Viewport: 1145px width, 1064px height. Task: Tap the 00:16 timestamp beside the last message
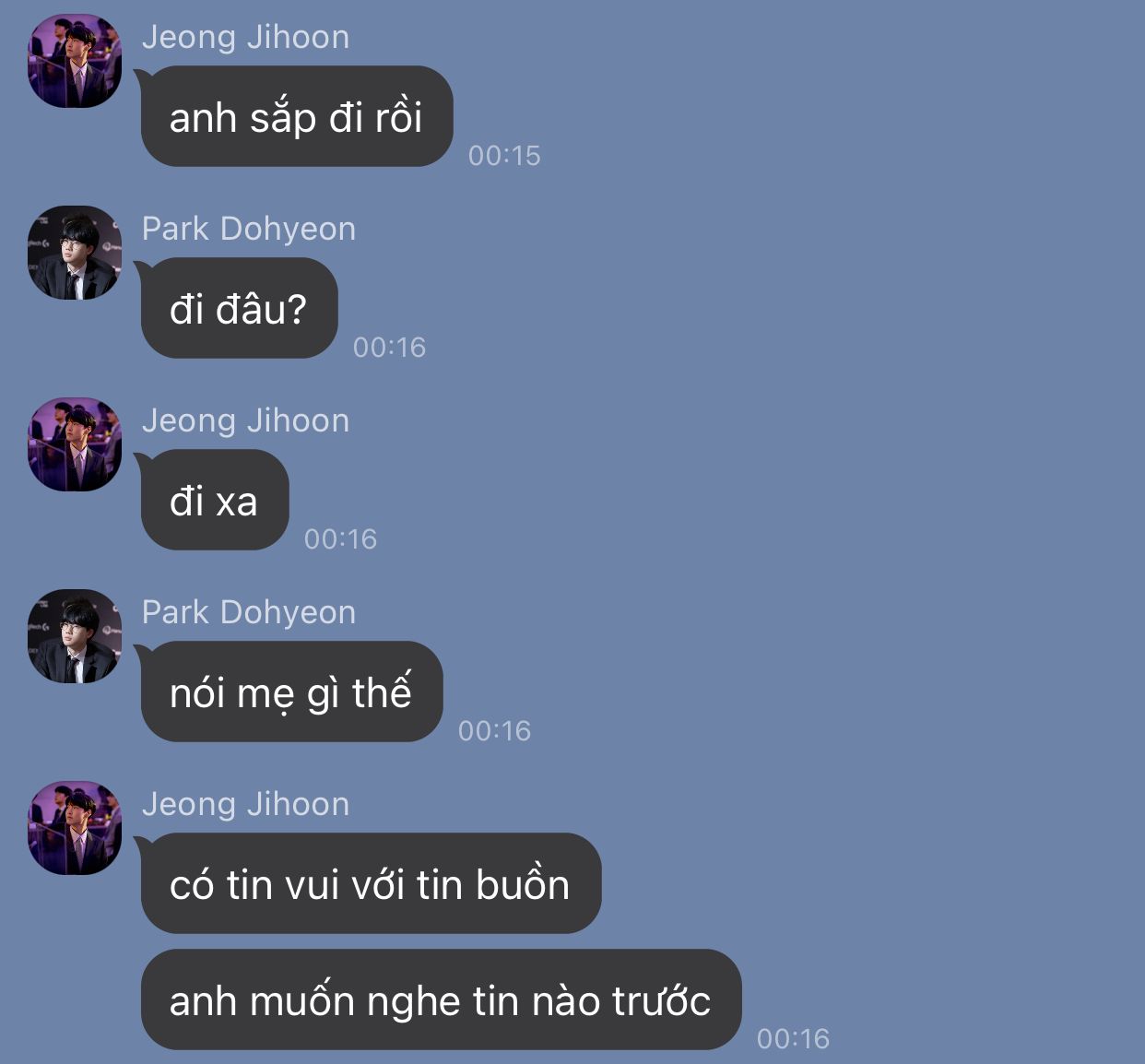(x=793, y=1038)
